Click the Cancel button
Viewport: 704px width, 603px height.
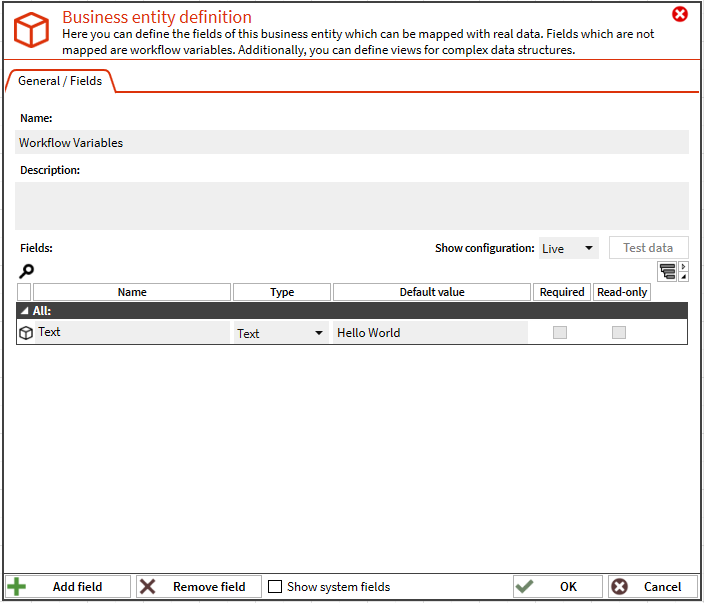tap(652, 587)
